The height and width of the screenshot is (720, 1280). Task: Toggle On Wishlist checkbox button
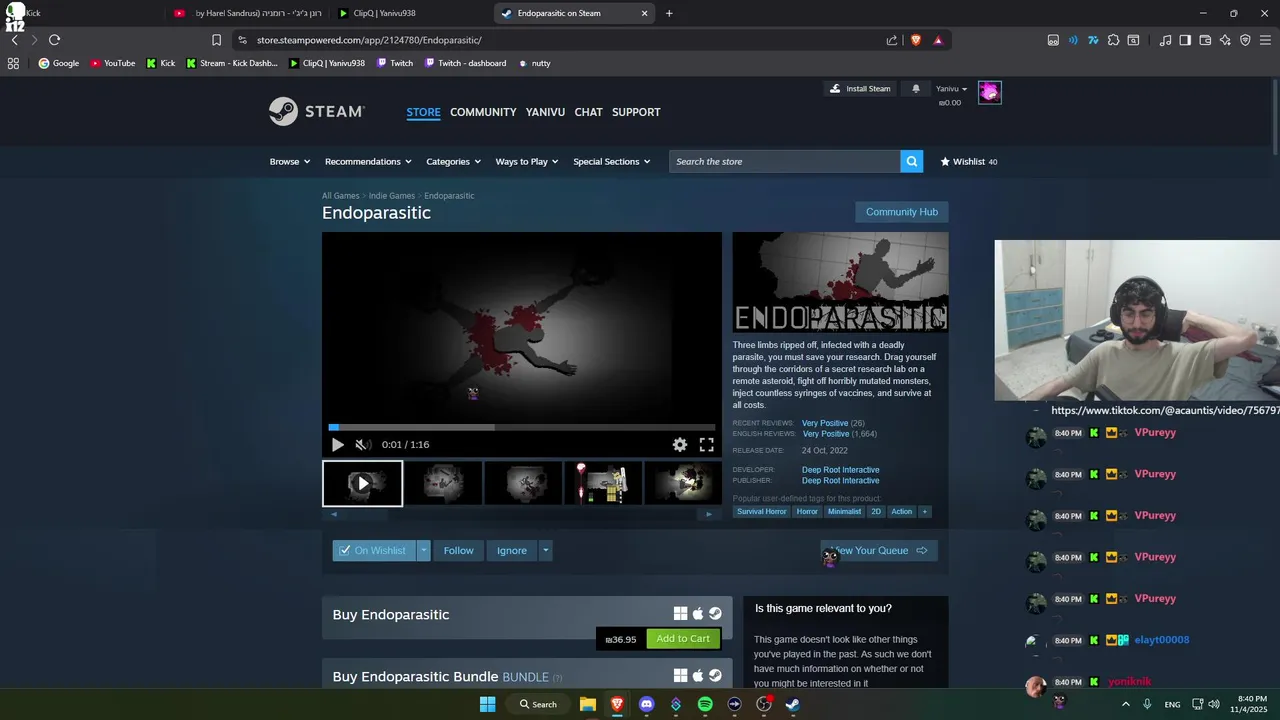[x=374, y=550]
